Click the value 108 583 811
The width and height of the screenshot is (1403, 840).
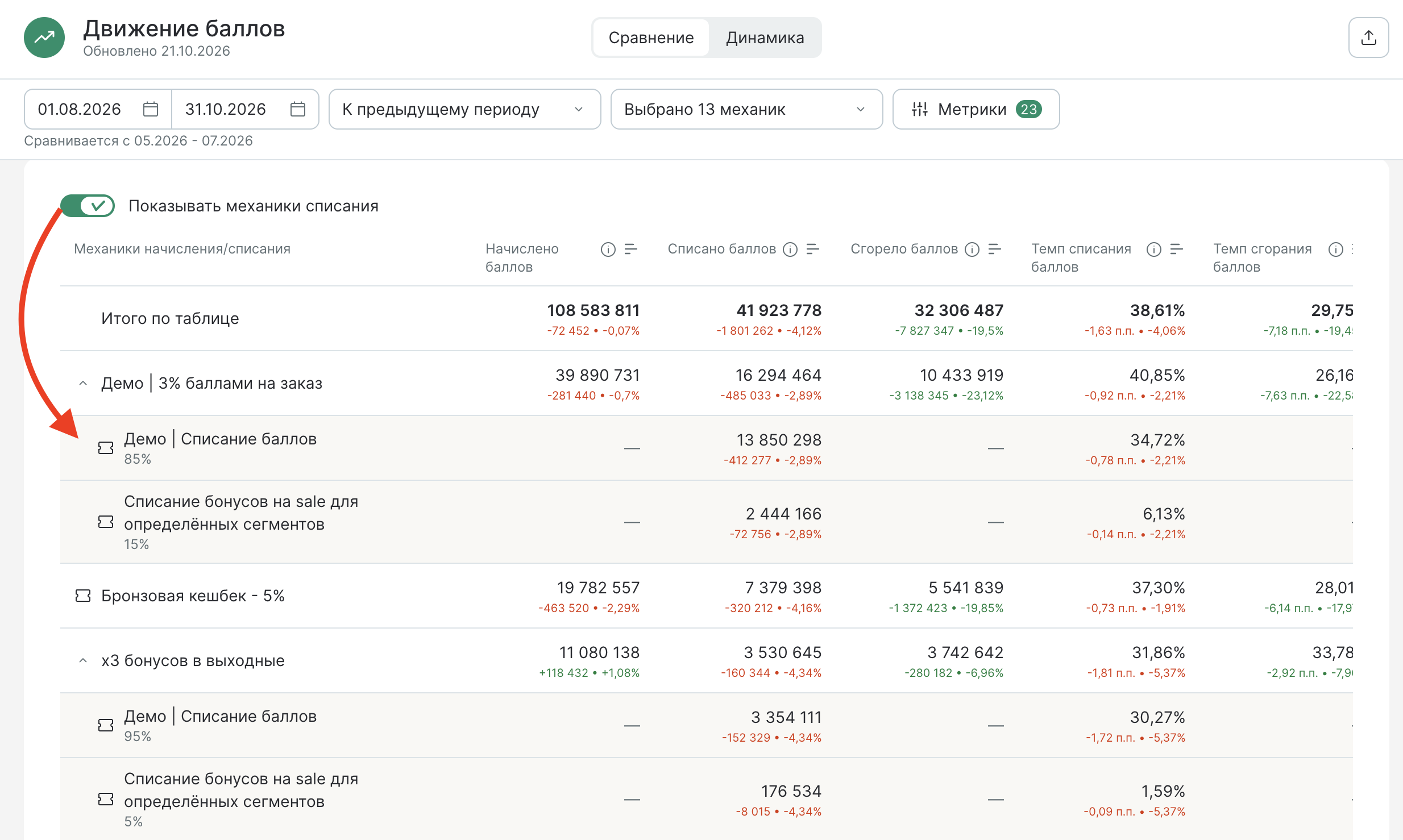coord(593,310)
